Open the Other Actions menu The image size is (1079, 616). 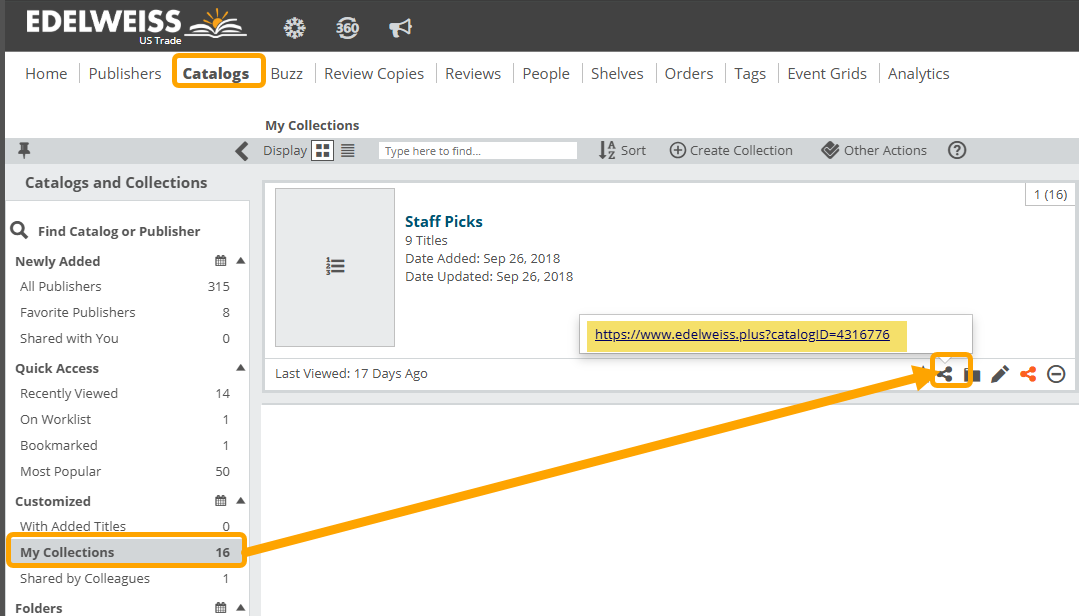[874, 150]
